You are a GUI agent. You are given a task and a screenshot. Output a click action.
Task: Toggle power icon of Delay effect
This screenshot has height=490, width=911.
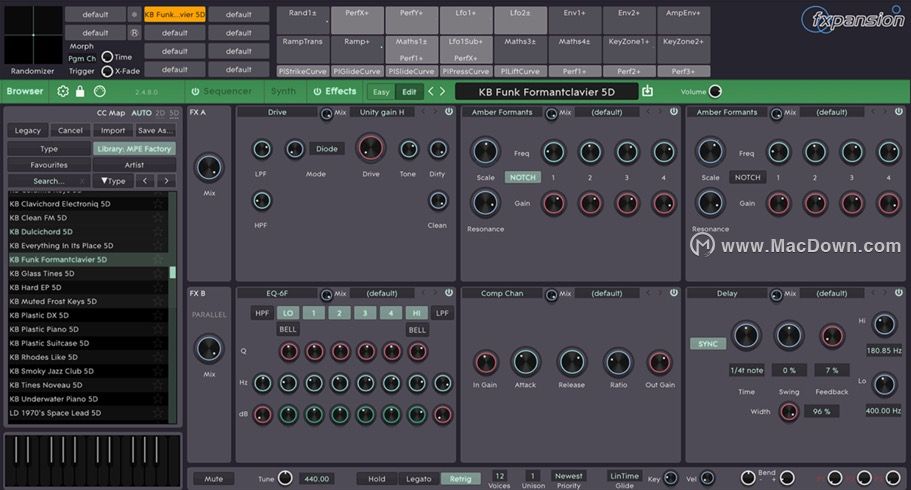(899, 293)
